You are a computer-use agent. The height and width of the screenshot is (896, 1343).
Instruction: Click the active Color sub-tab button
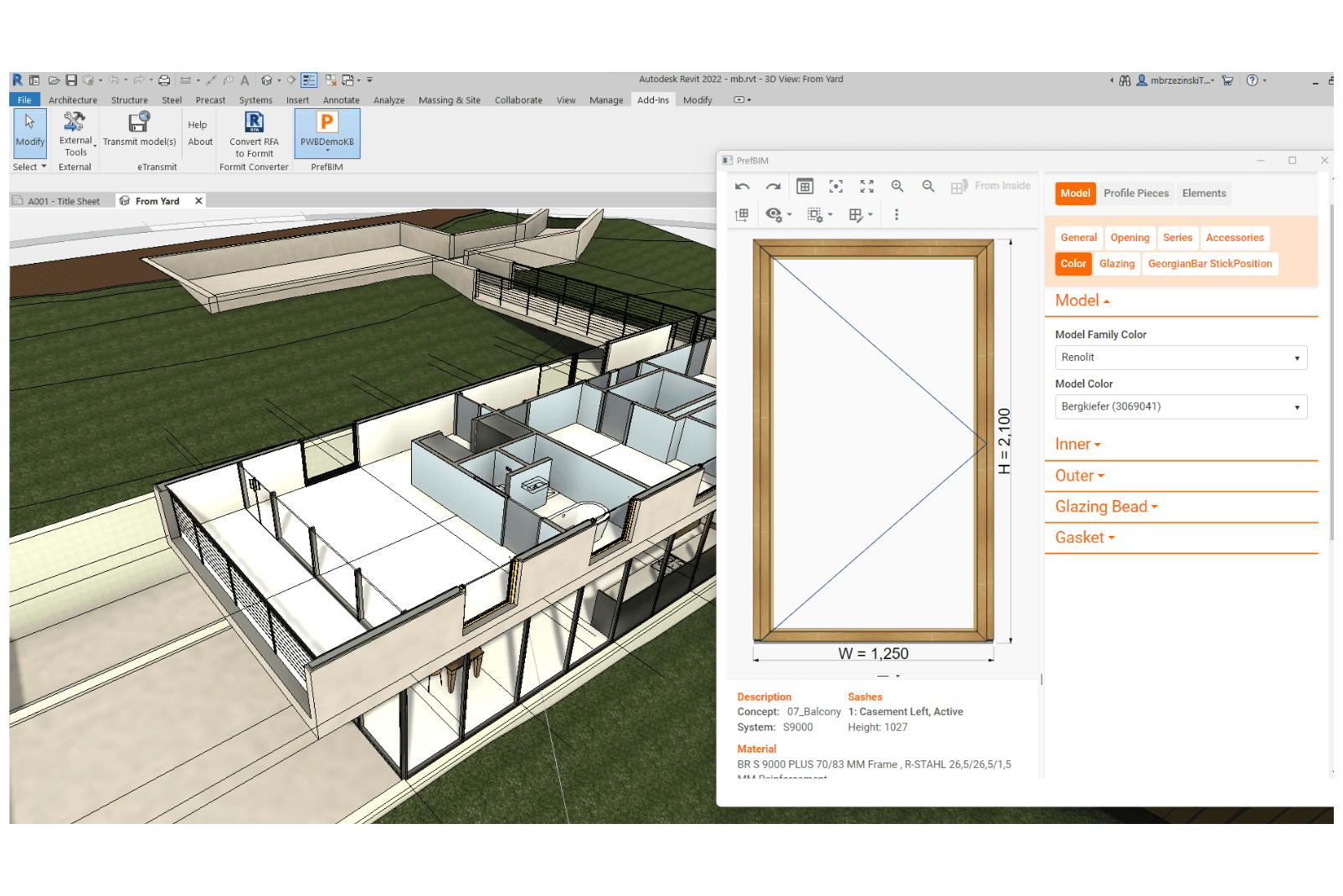pos(1073,264)
